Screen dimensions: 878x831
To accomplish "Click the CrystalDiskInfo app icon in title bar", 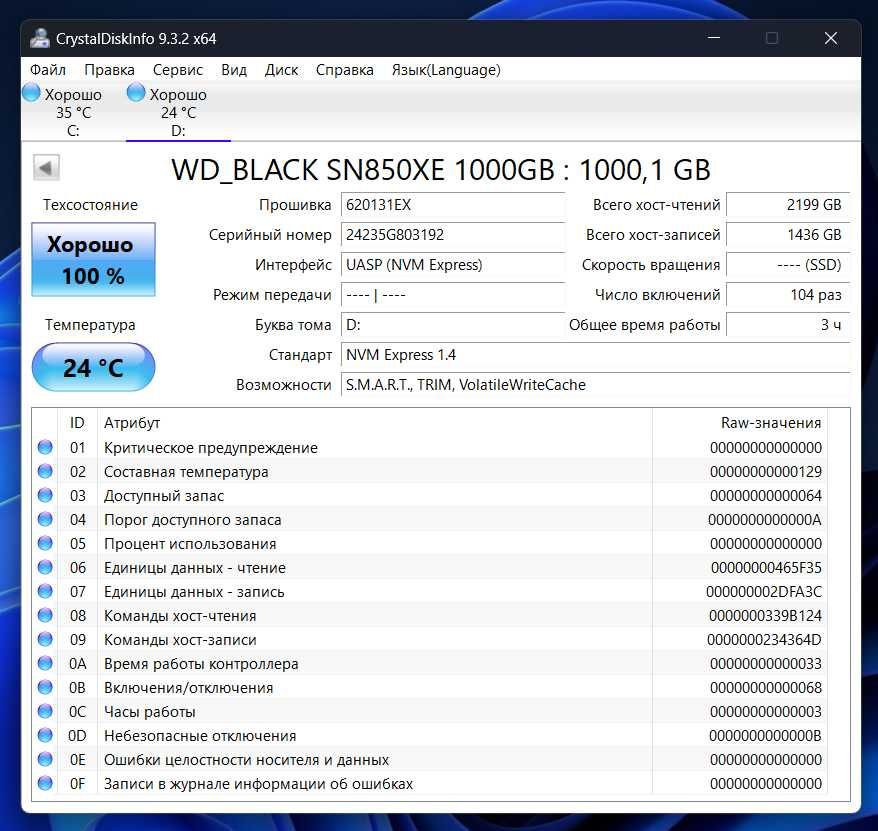I will 40,38.
